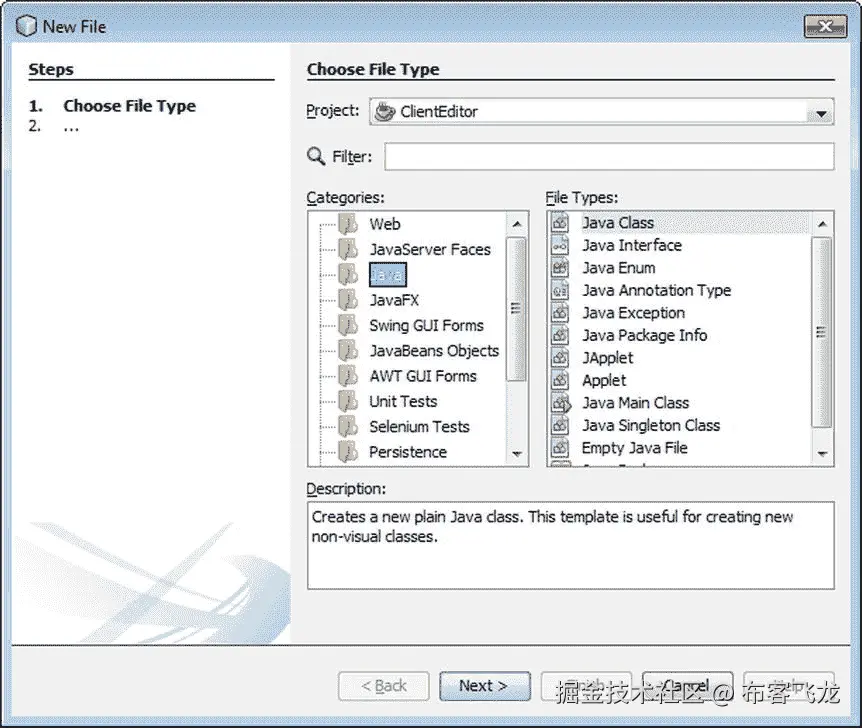Select the Java Class file type icon

pos(561,222)
